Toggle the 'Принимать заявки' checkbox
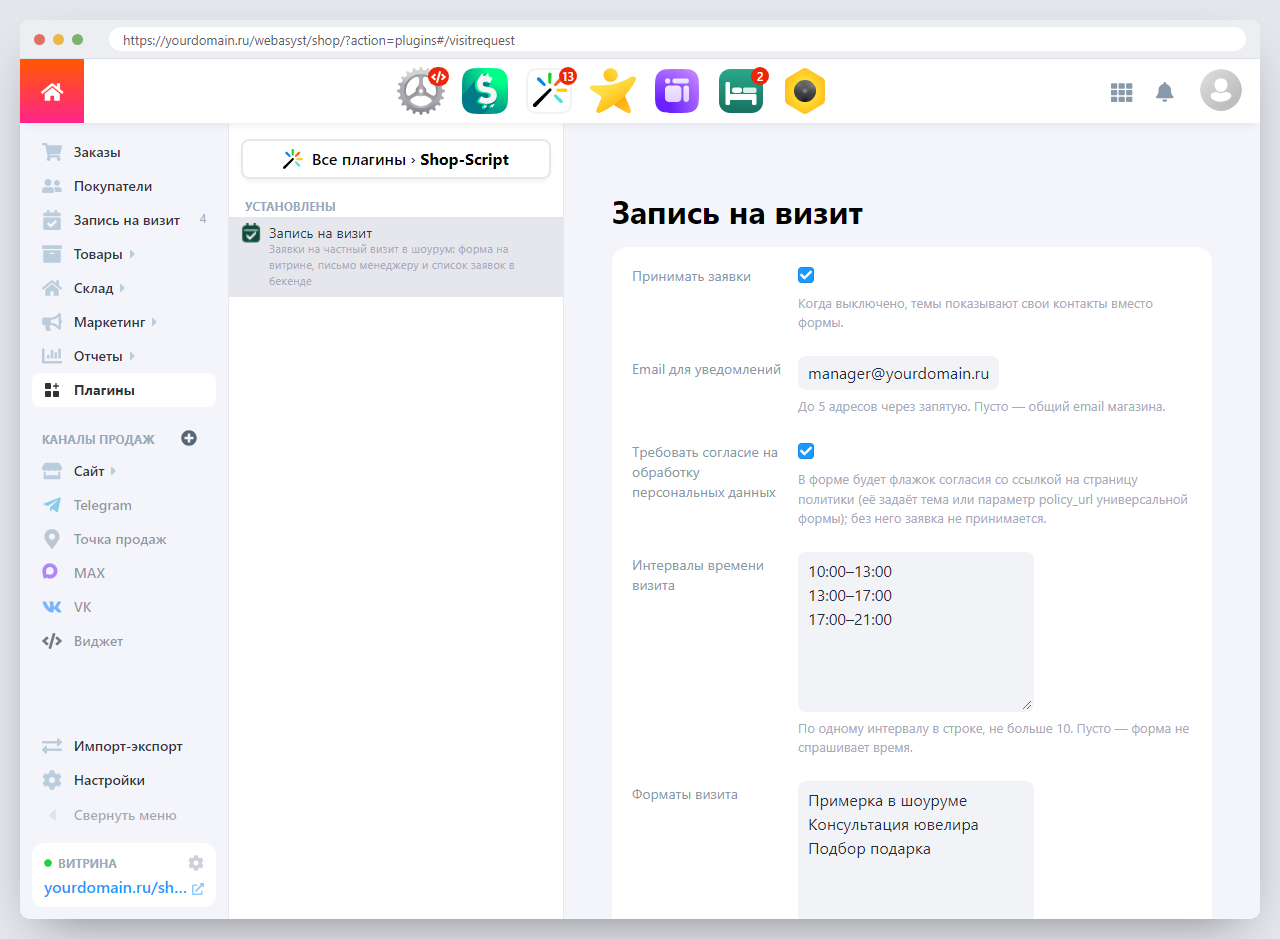Image resolution: width=1280 pixels, height=939 pixels. 806,275
